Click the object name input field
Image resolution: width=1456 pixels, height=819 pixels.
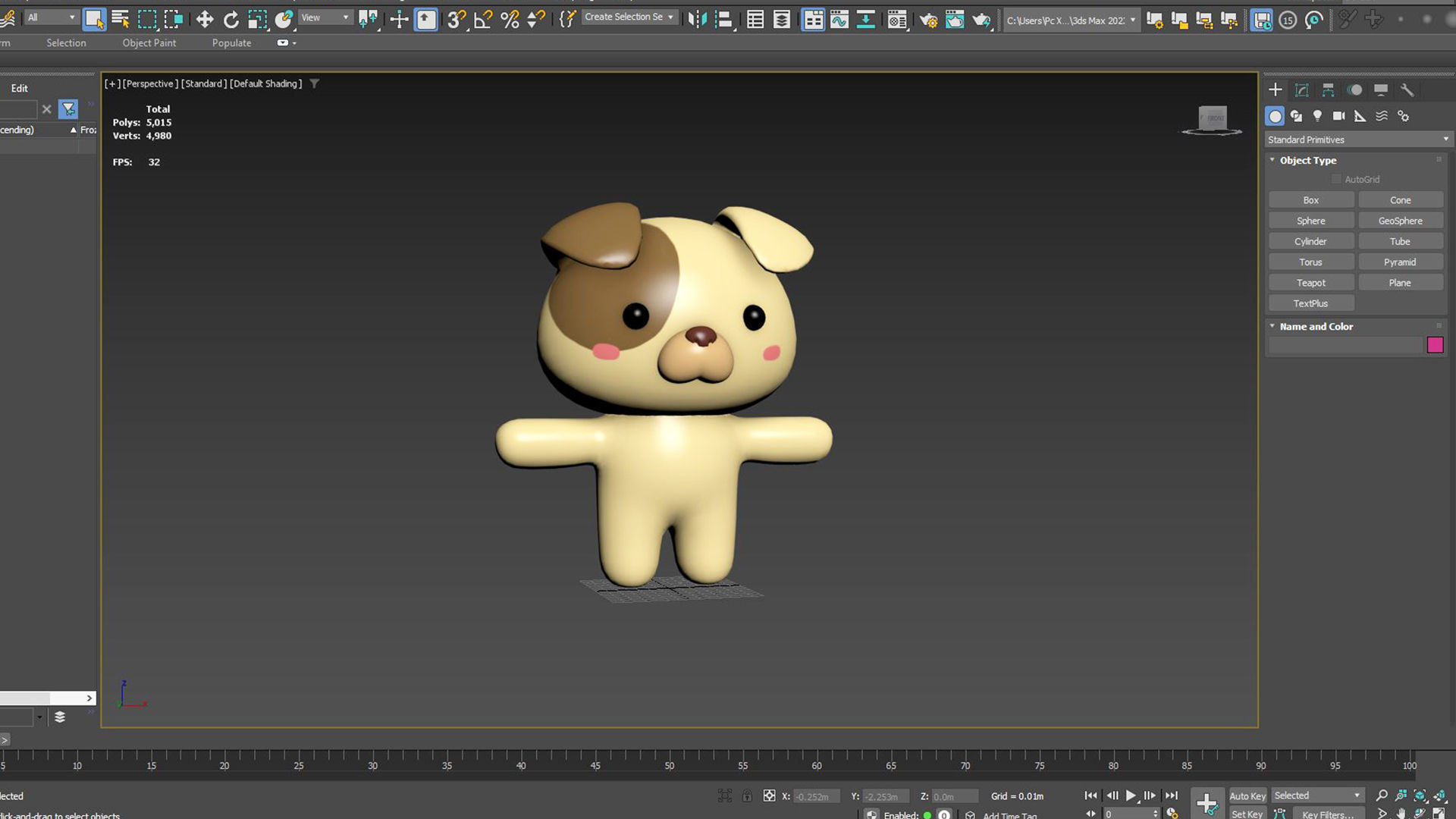(1345, 345)
